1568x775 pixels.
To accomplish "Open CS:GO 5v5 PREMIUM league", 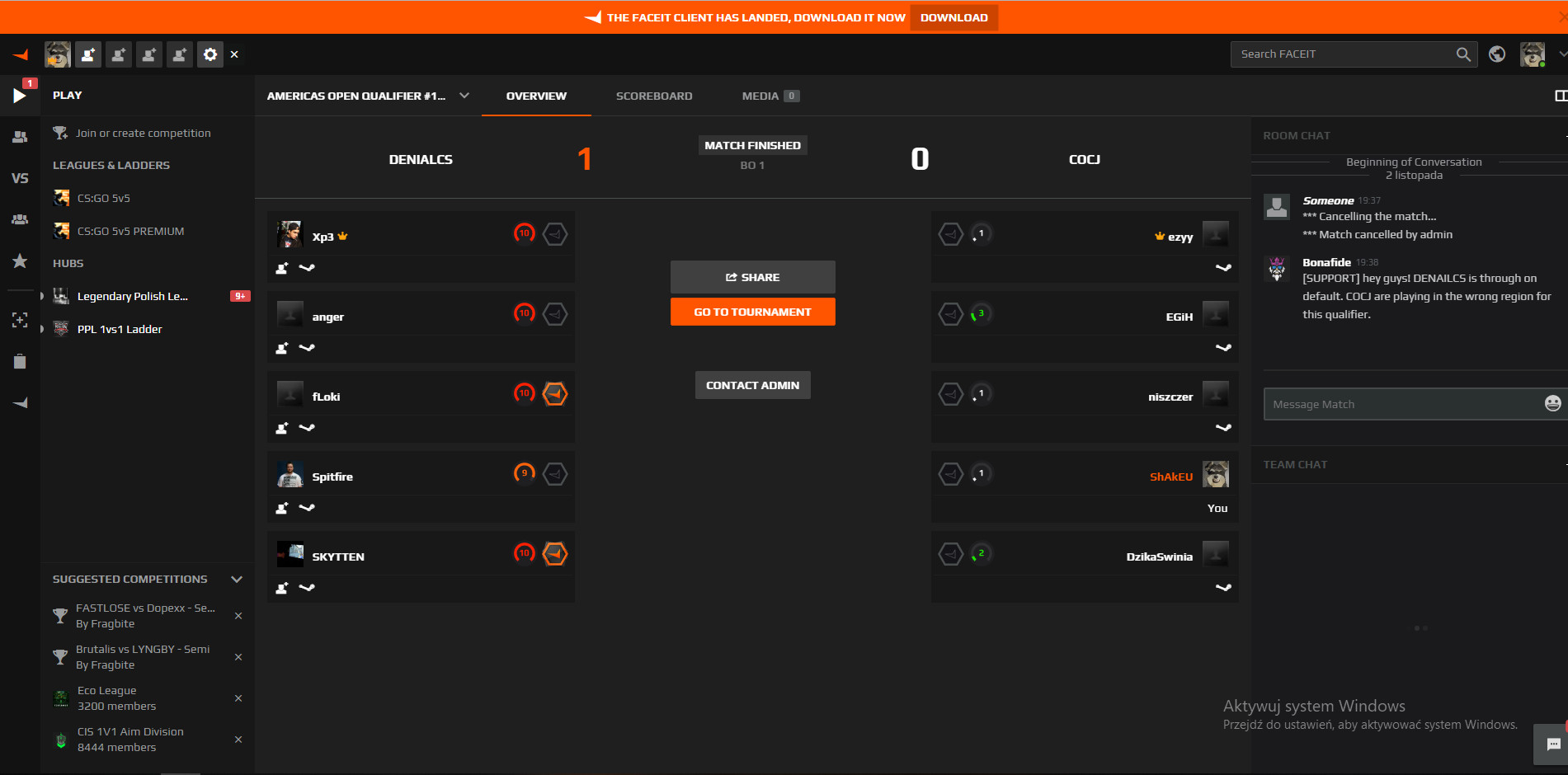I will click(x=130, y=231).
